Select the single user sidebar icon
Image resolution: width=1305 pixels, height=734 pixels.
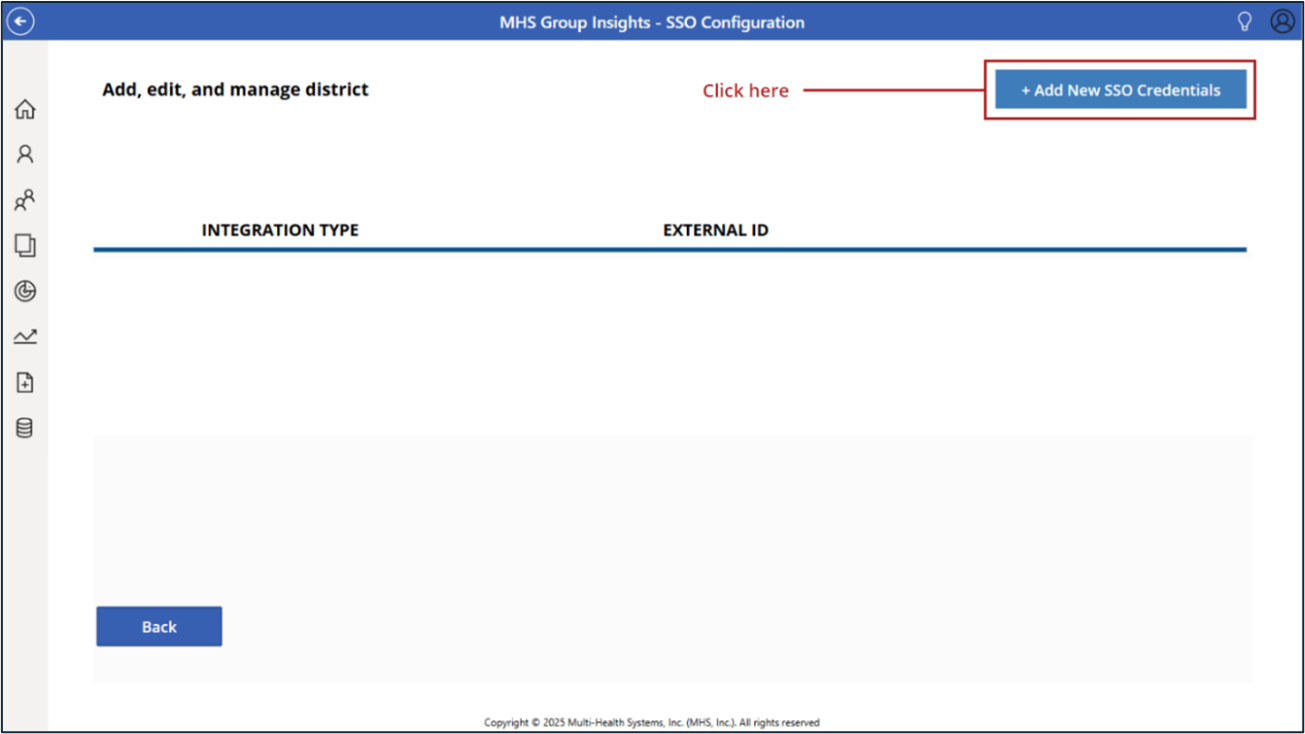[x=25, y=154]
